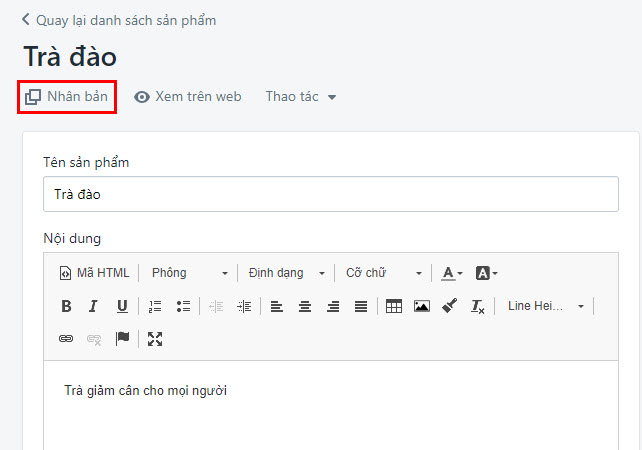Image resolution: width=642 pixels, height=450 pixels.
Task: Go back to product list link
Action: (x=119, y=20)
